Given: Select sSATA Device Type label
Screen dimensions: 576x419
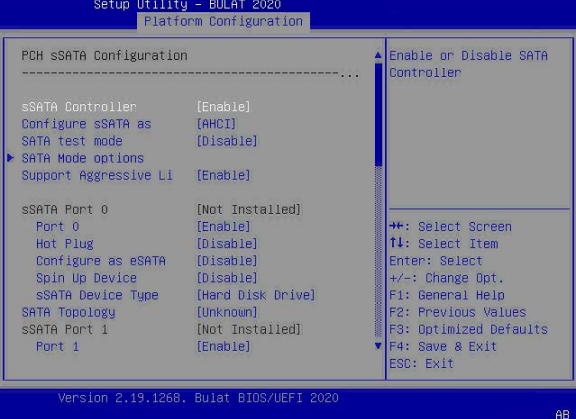Looking at the screenshot, I should coord(97,295).
